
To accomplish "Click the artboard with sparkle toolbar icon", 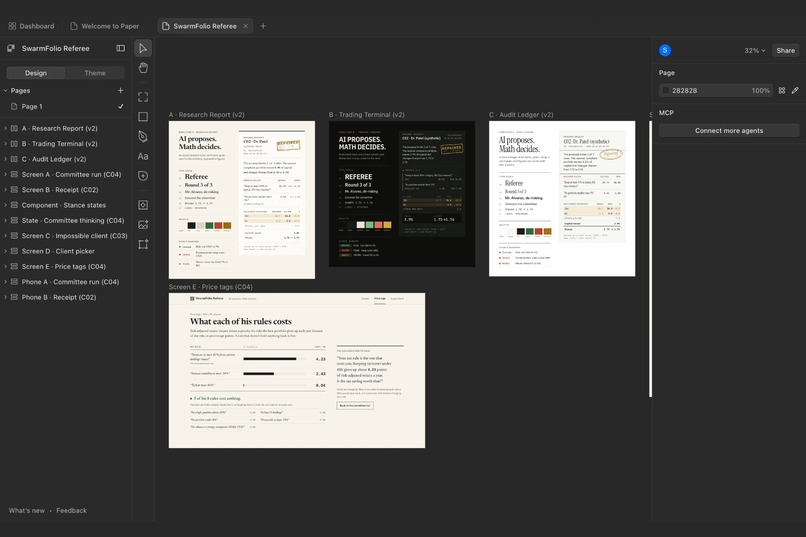I will pos(143,244).
